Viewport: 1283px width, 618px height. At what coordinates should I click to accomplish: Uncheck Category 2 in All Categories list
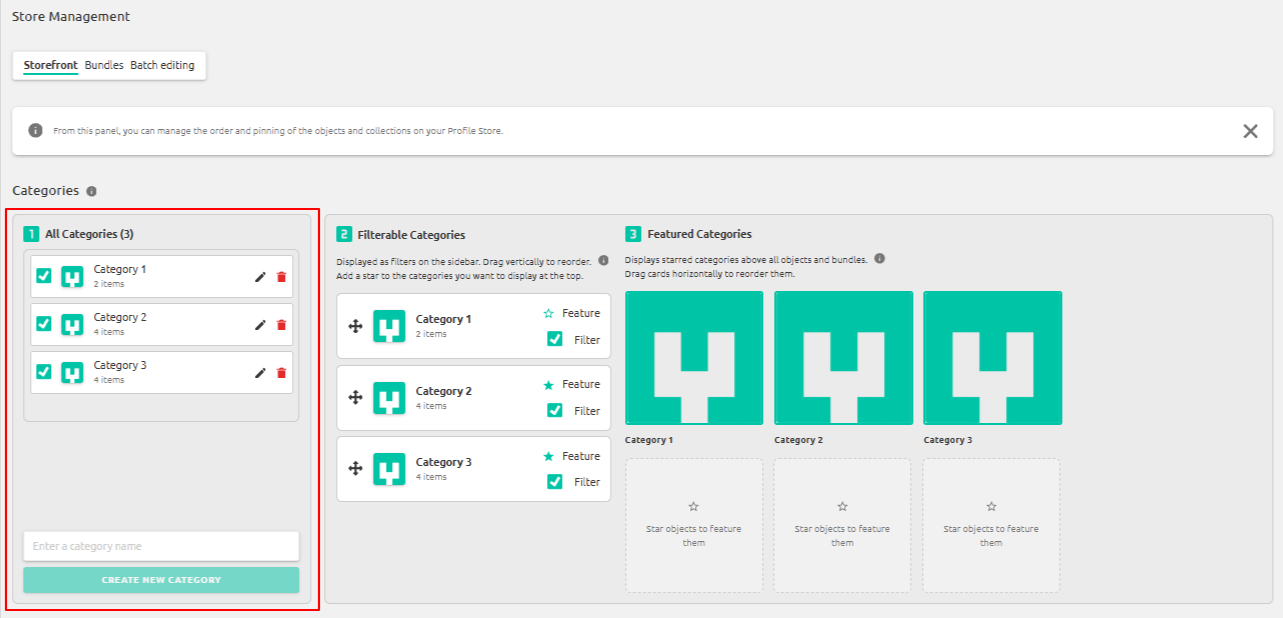pos(44,324)
